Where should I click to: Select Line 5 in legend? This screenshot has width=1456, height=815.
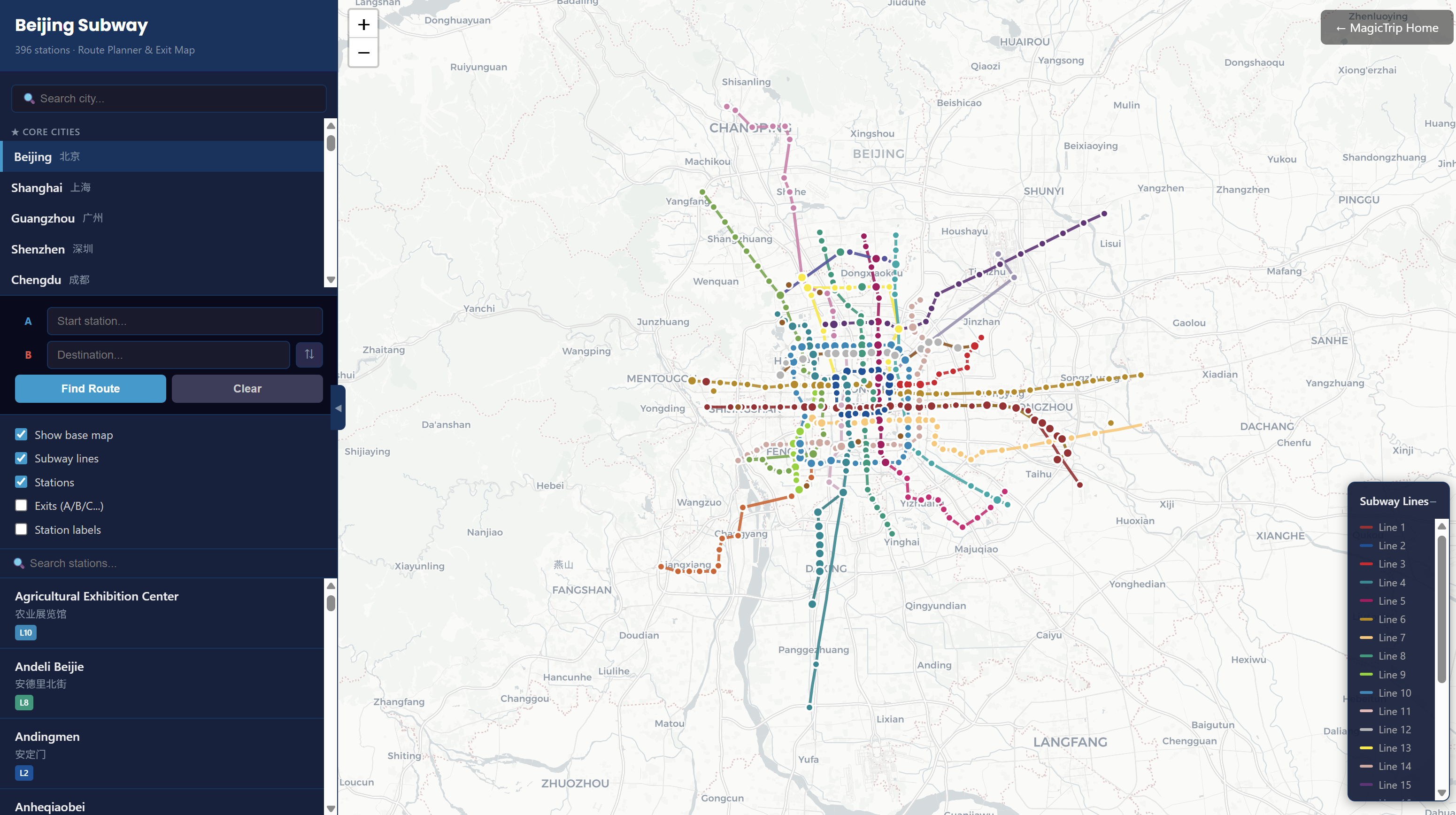point(1392,601)
